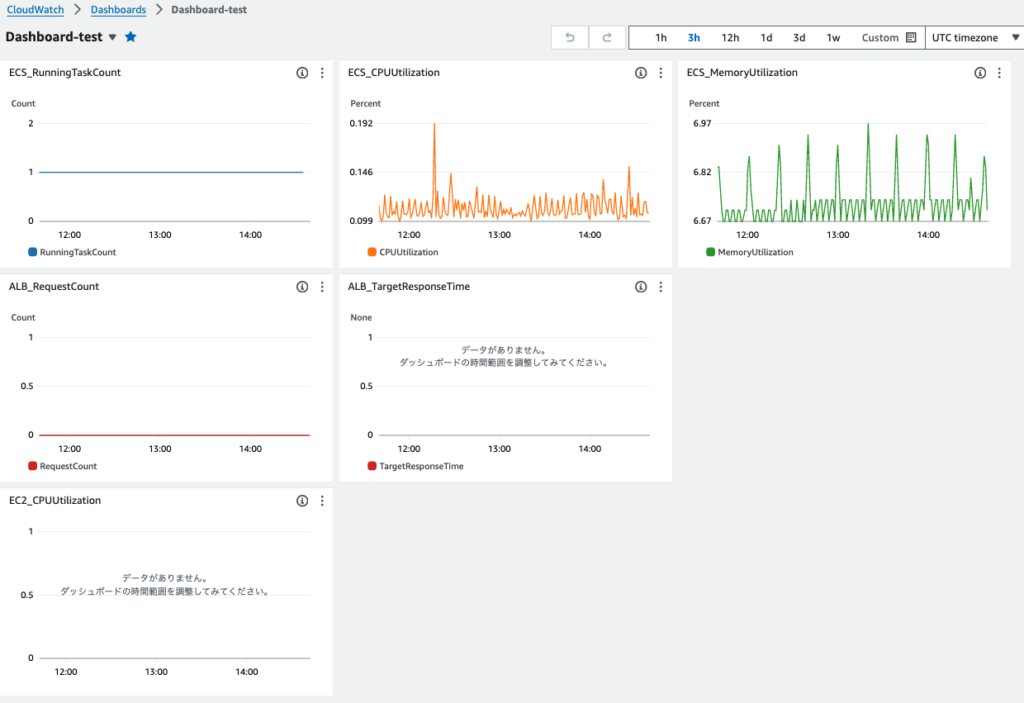Open three-dot menu on ECS_CPUUtilization widget
This screenshot has width=1024, height=703.
661,73
